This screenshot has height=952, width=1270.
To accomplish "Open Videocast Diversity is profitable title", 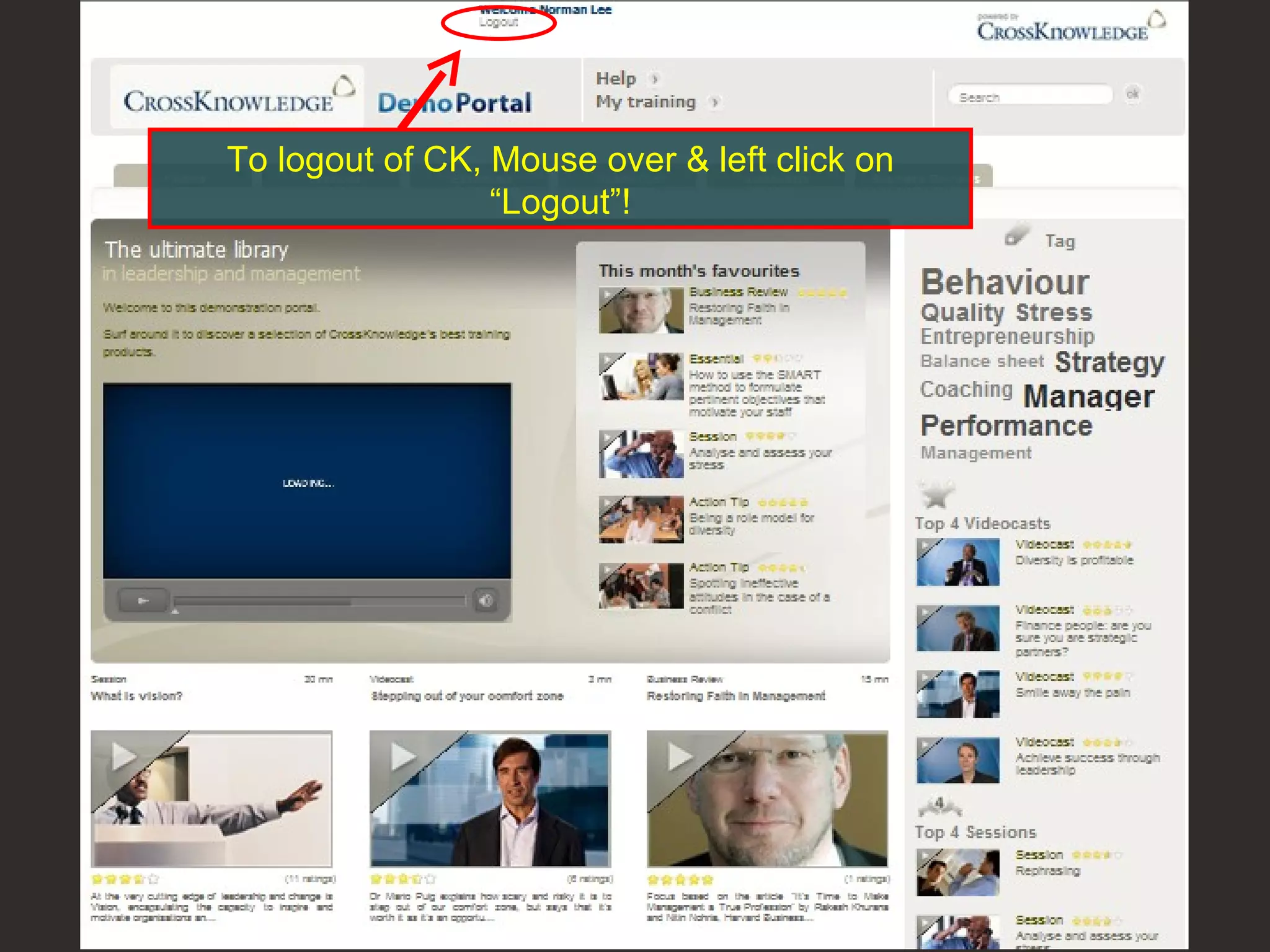I will point(1074,560).
